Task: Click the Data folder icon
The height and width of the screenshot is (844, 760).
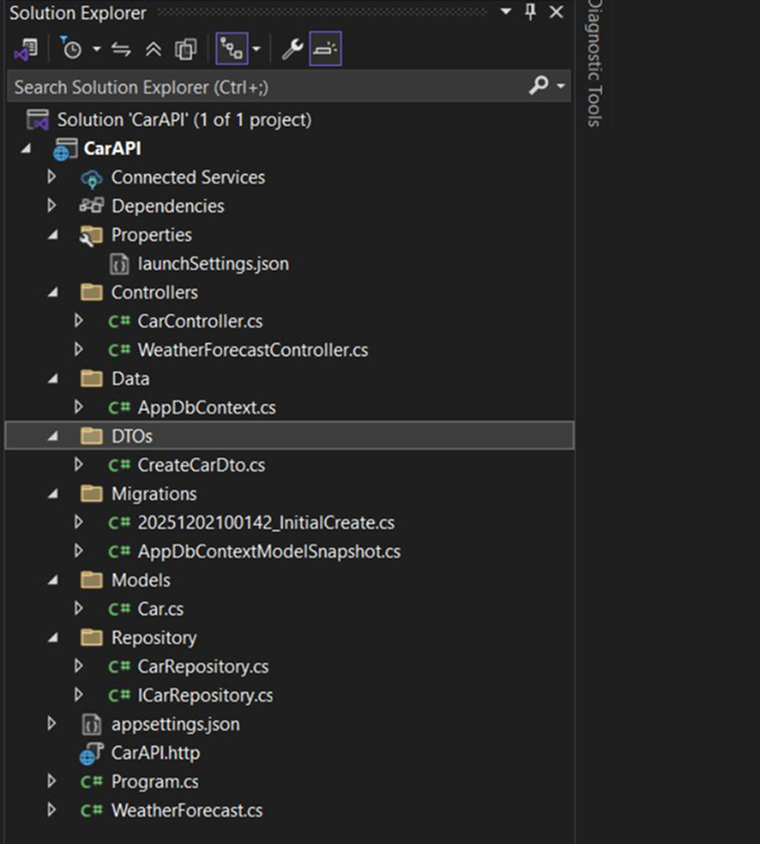Action: [x=92, y=378]
